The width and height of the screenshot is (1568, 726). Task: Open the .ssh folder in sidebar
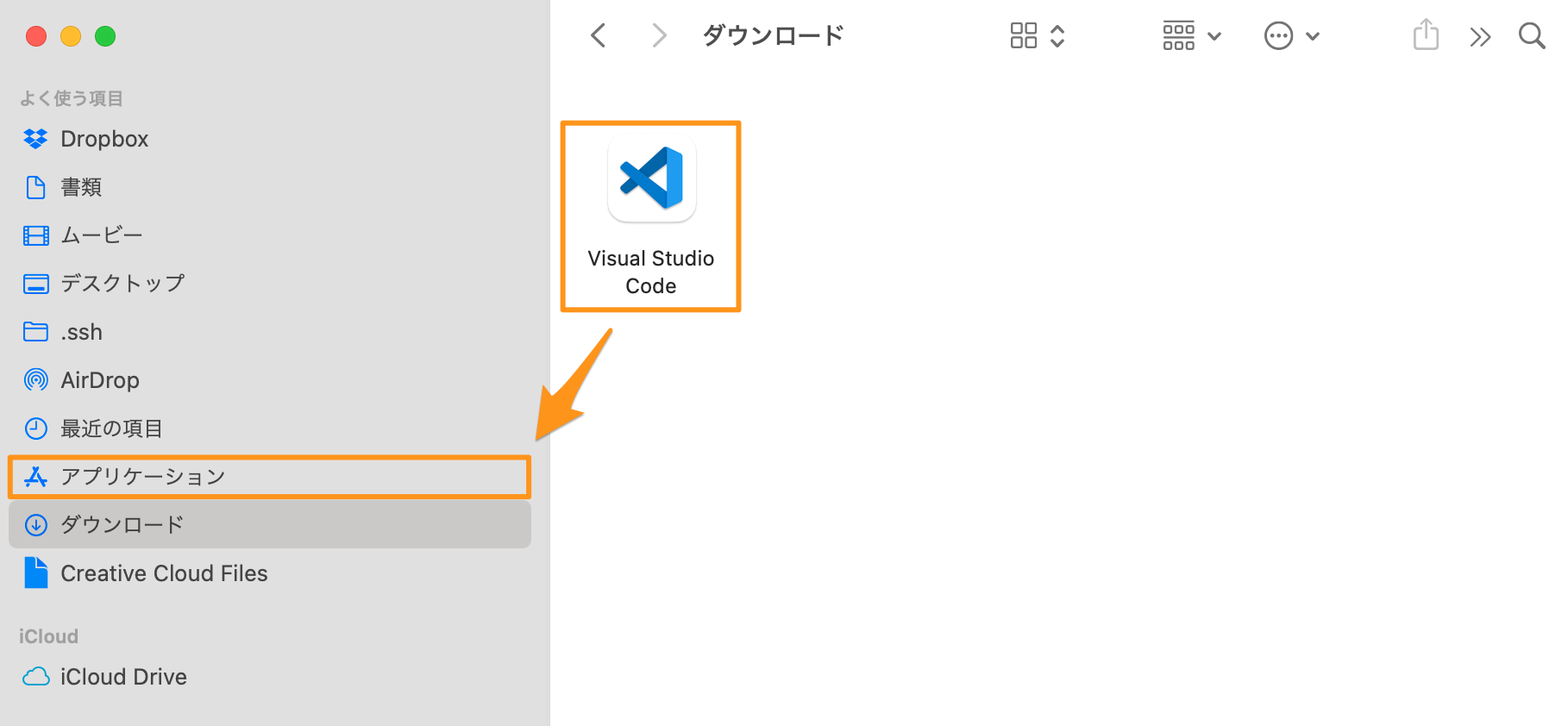(81, 332)
